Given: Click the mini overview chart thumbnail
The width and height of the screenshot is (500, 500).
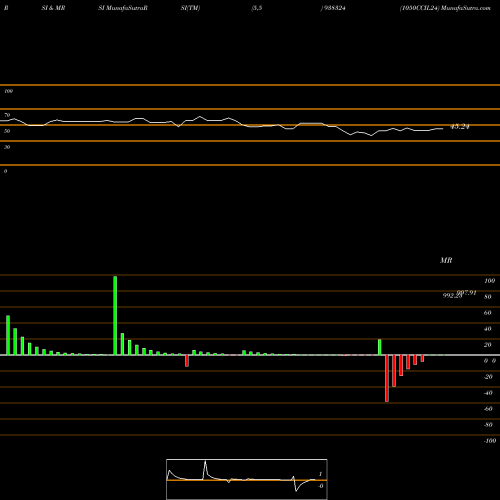Looking at the screenshot, I should (x=247, y=479).
